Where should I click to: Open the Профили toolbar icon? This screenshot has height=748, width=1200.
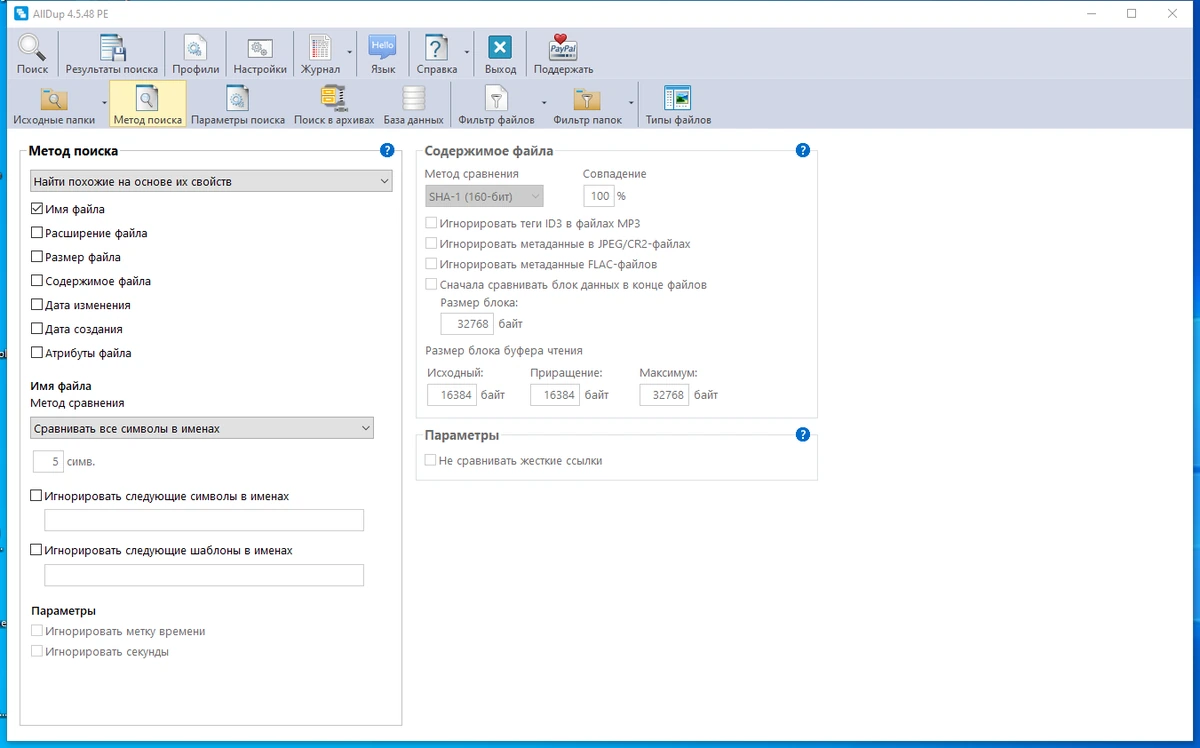point(195,48)
